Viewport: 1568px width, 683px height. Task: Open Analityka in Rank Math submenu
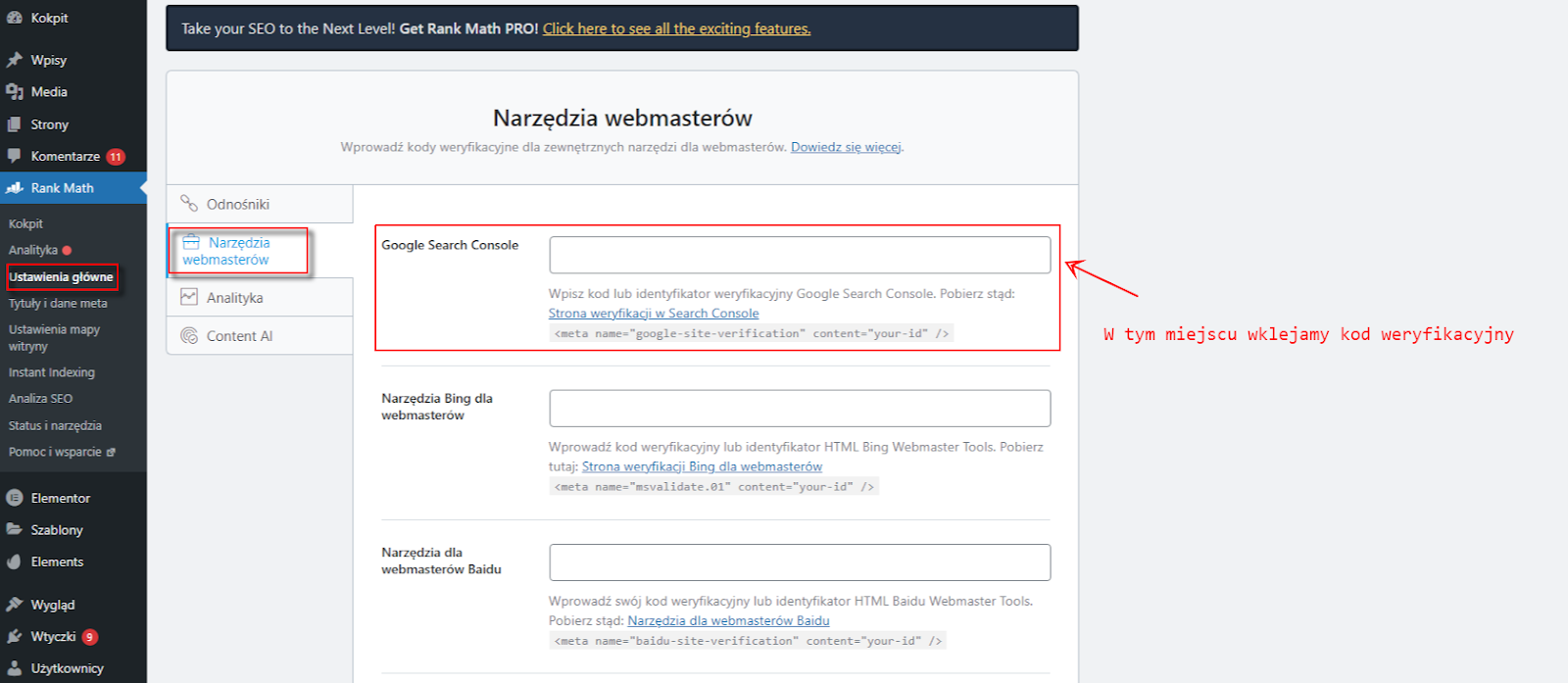[33, 250]
